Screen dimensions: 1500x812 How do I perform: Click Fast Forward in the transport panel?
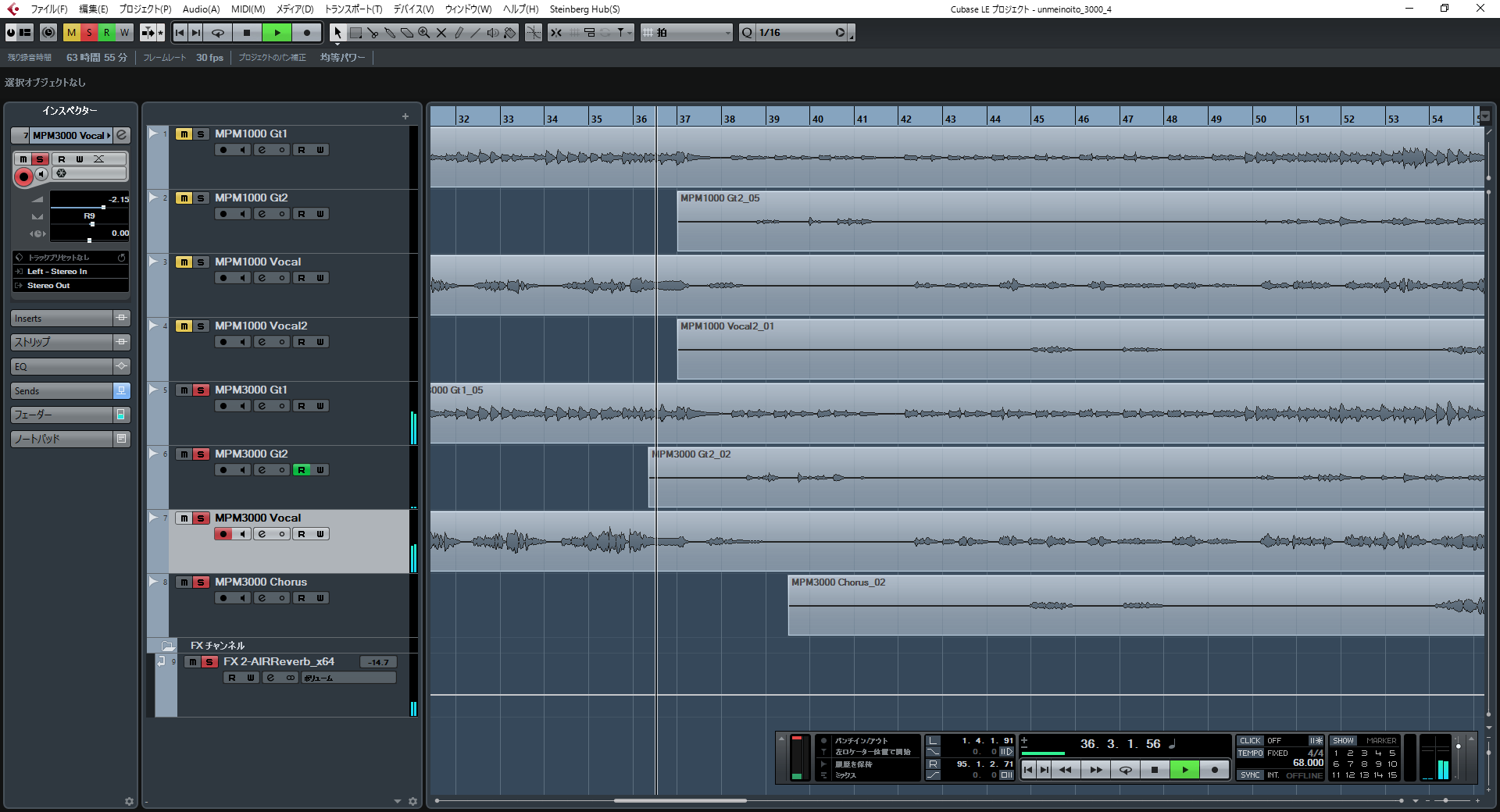(1096, 770)
